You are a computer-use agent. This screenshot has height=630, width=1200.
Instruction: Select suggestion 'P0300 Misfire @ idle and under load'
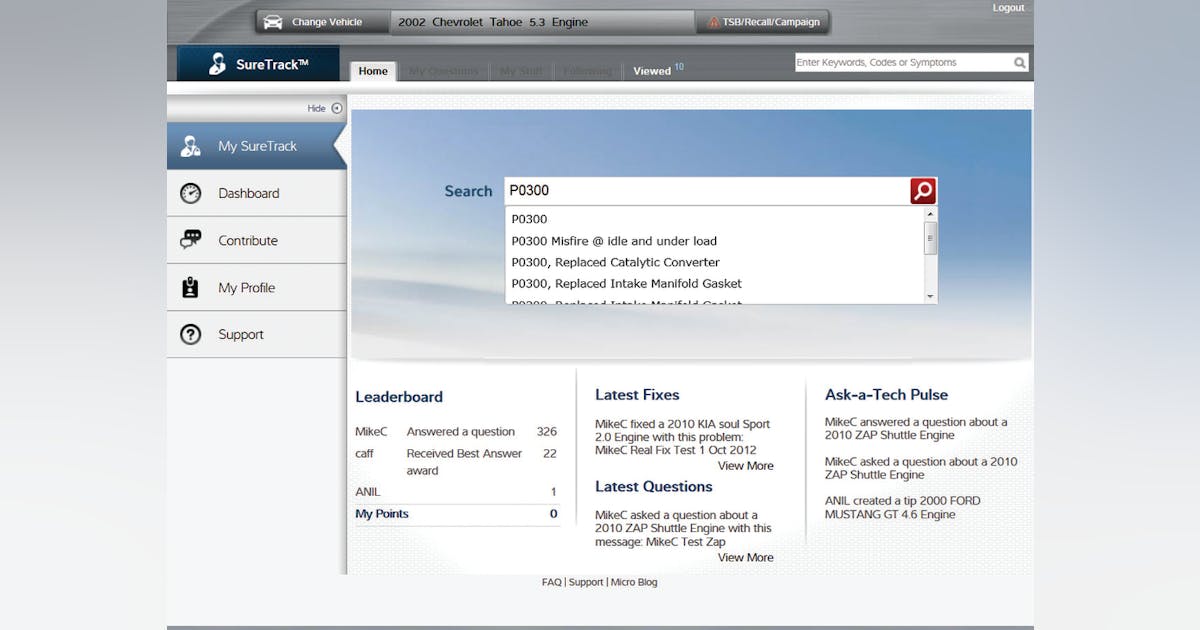coord(612,241)
